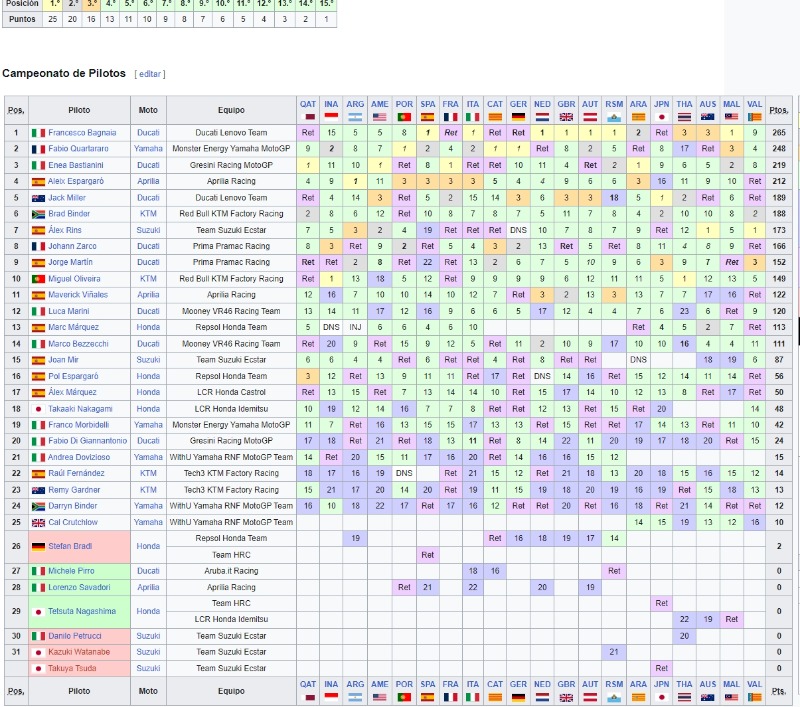Click the KTM link in Brad Binder's row
The width and height of the screenshot is (800, 707).
148,214
